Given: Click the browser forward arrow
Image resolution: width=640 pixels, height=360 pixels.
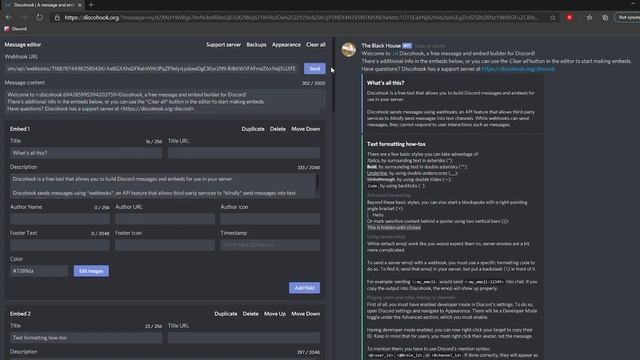Looking at the screenshot, I should [24, 18].
